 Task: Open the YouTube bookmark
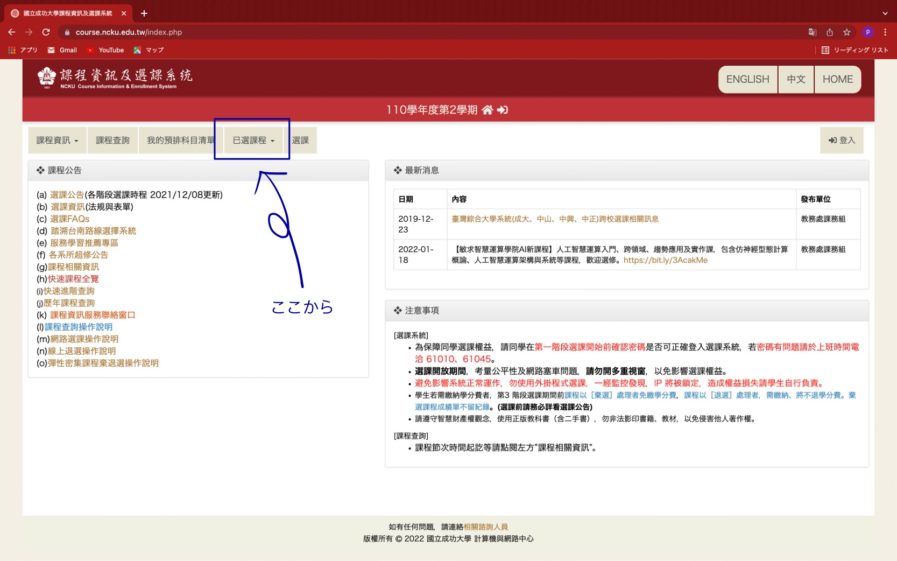click(x=104, y=50)
